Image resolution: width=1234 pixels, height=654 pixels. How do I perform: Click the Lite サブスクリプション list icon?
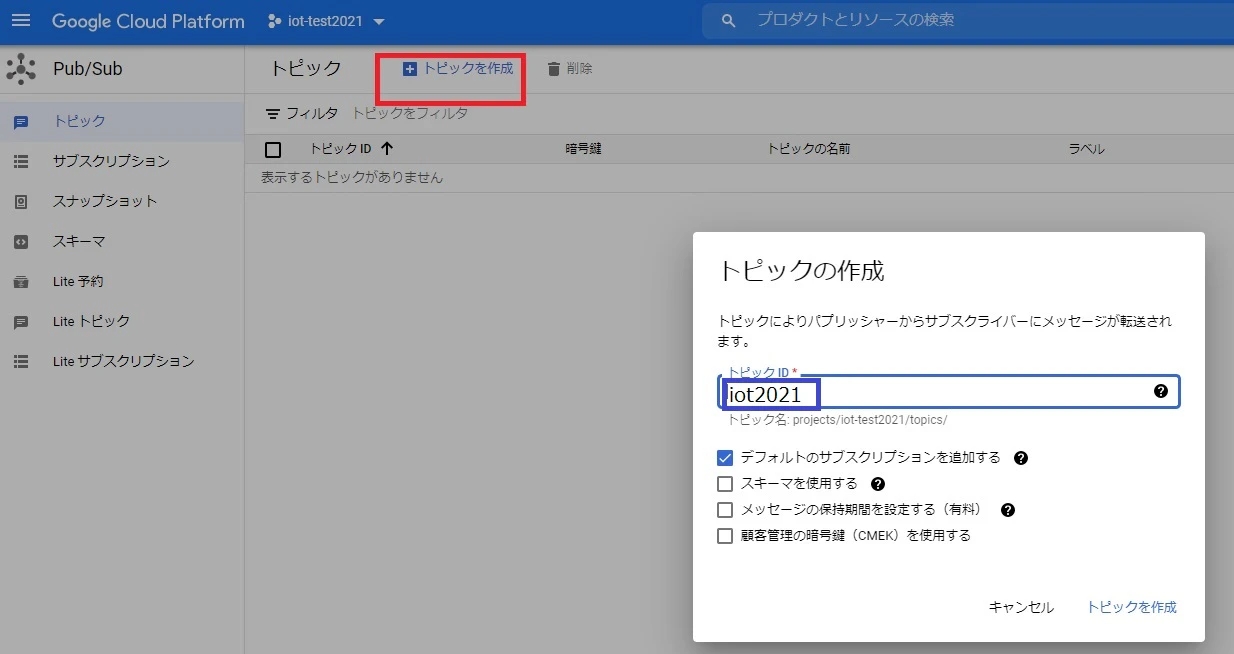pyautogui.click(x=21, y=361)
